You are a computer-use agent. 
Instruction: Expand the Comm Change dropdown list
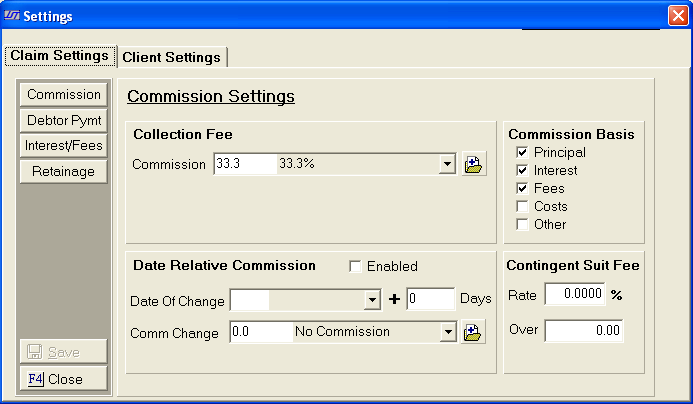[x=449, y=333]
